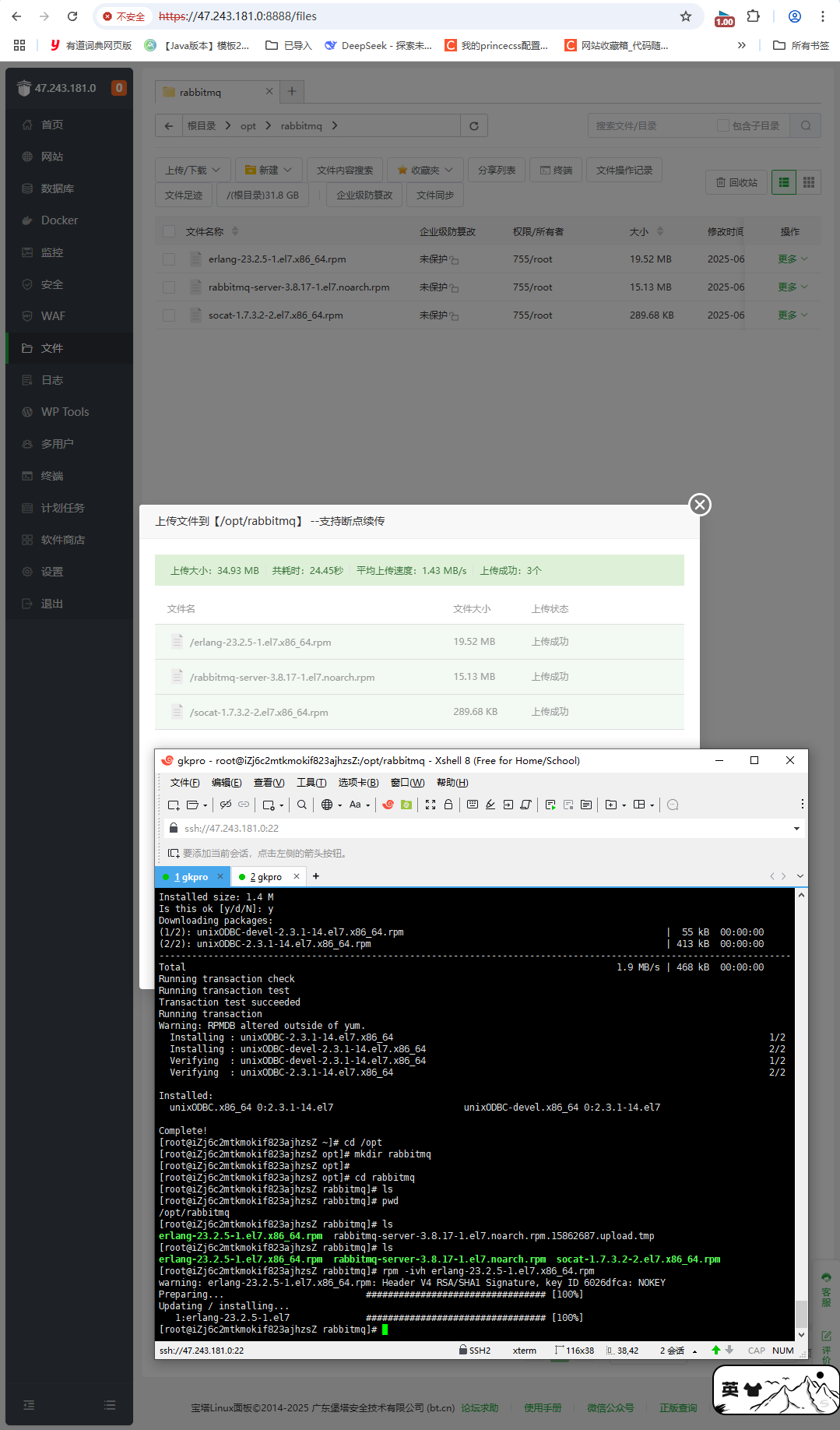Expand the 新建 dropdown

point(268,170)
